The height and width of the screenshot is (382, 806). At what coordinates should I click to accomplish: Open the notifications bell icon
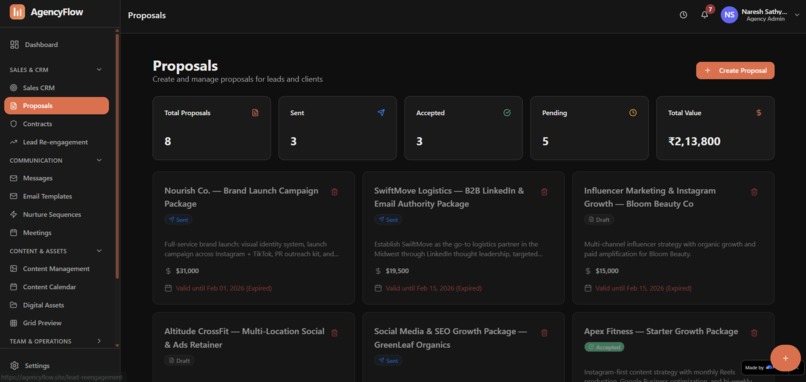704,15
